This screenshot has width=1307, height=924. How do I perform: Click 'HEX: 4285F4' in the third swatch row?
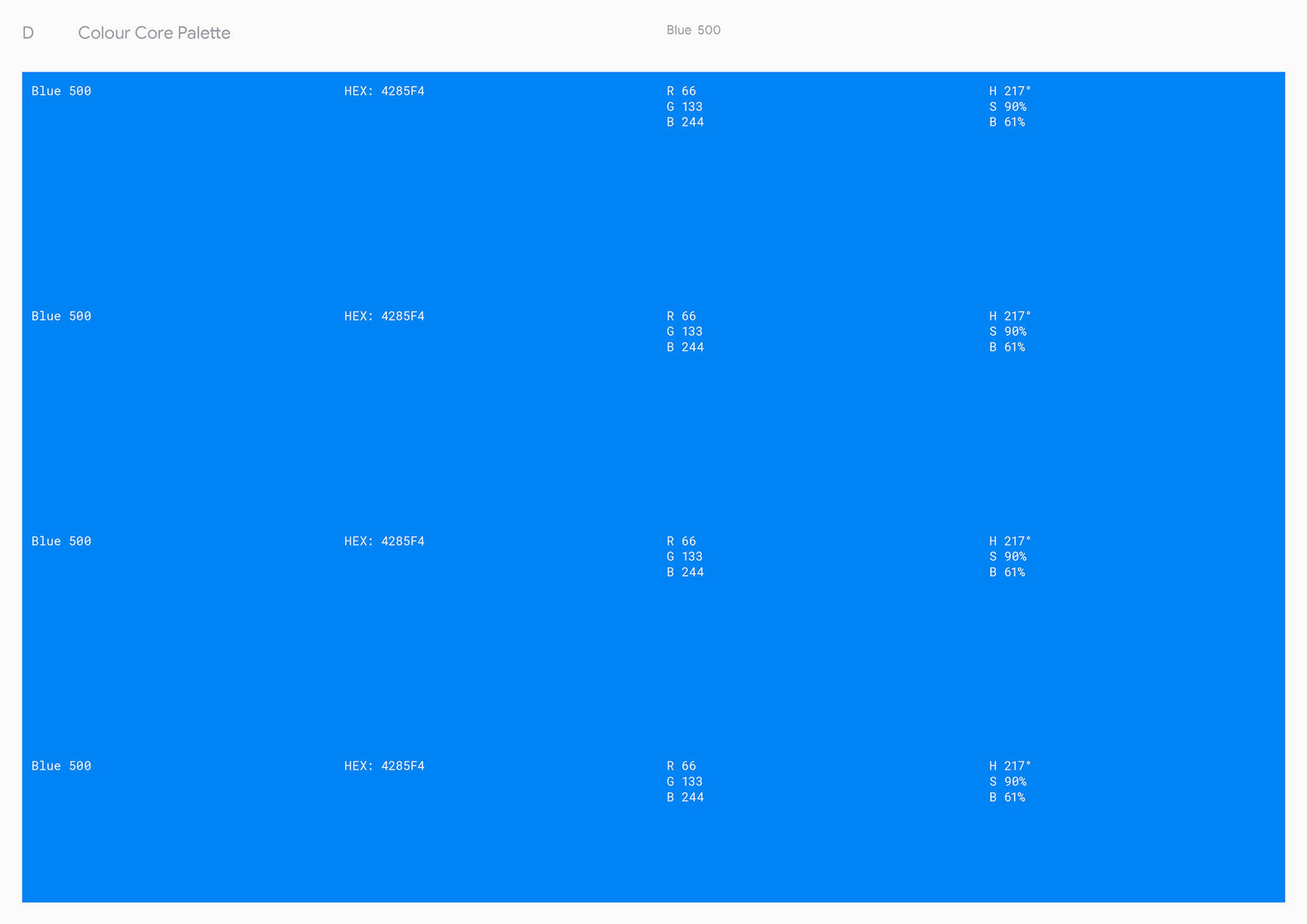[384, 541]
